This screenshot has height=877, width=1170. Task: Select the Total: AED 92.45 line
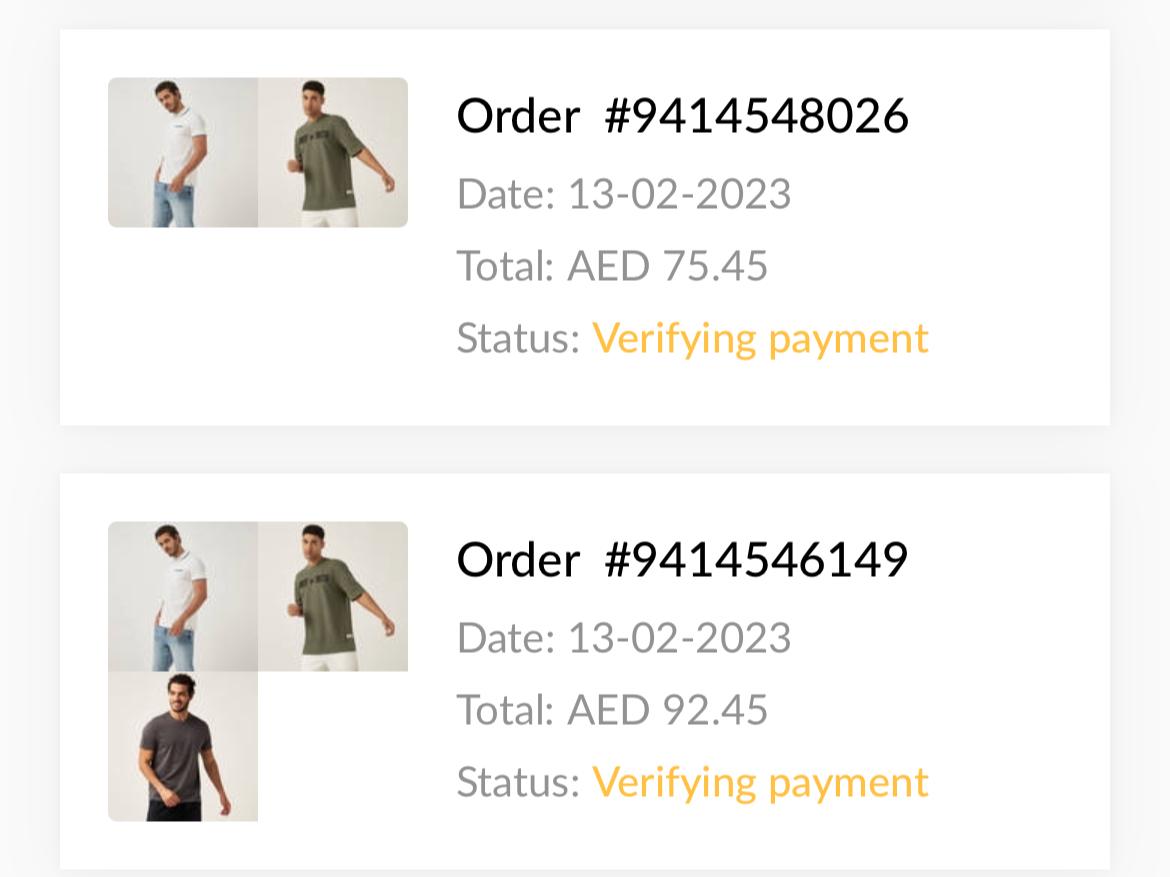612,710
